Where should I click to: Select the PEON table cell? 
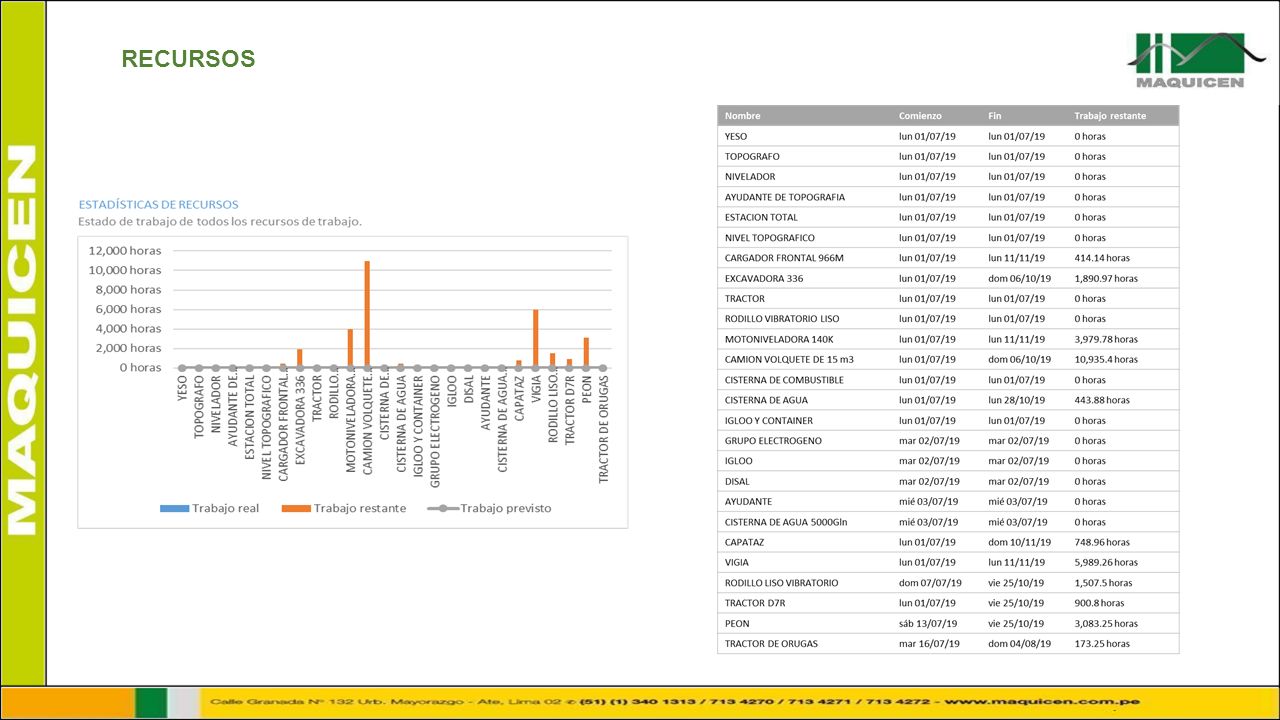(x=737, y=623)
